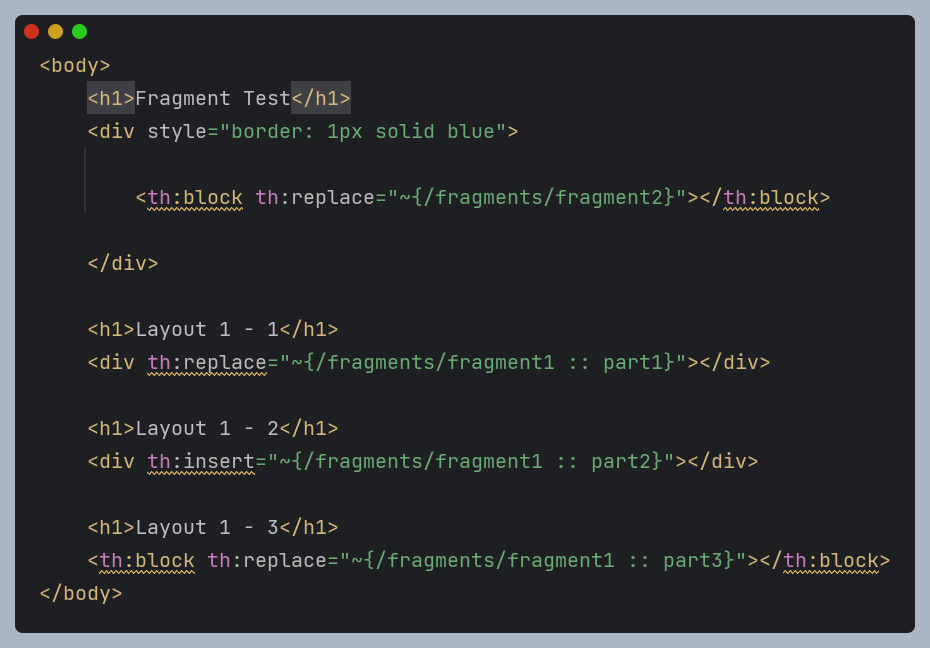Click the opening th:block tag on the part3 line
930x648 pixels.
coord(141,560)
